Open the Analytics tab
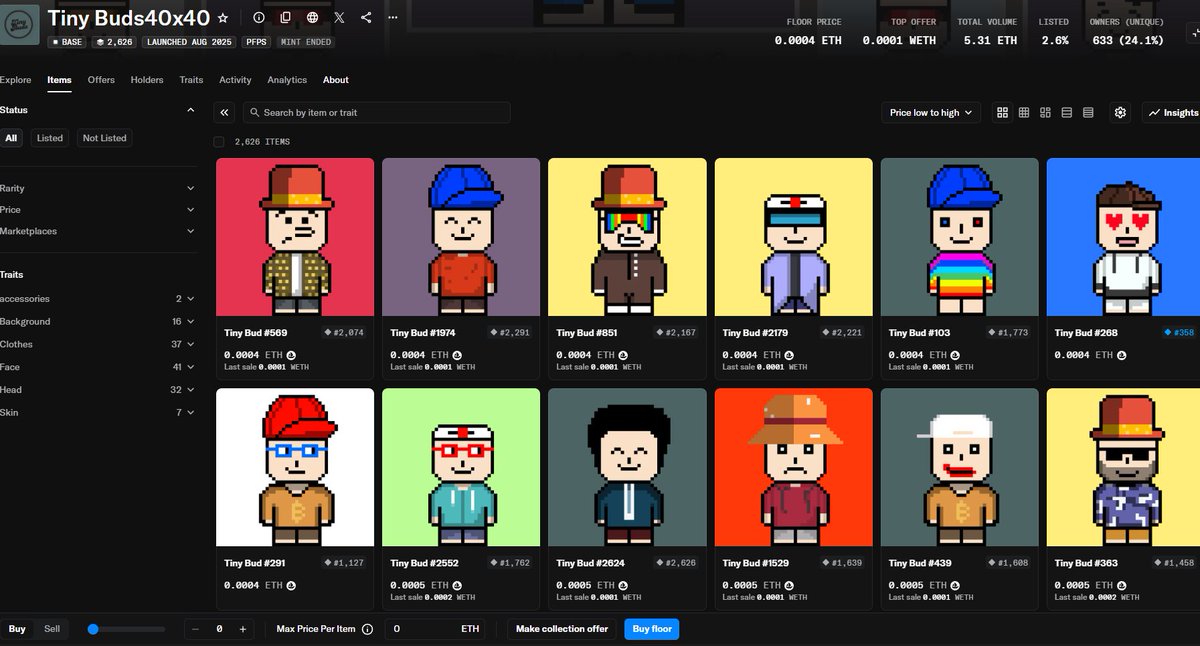 click(x=287, y=80)
